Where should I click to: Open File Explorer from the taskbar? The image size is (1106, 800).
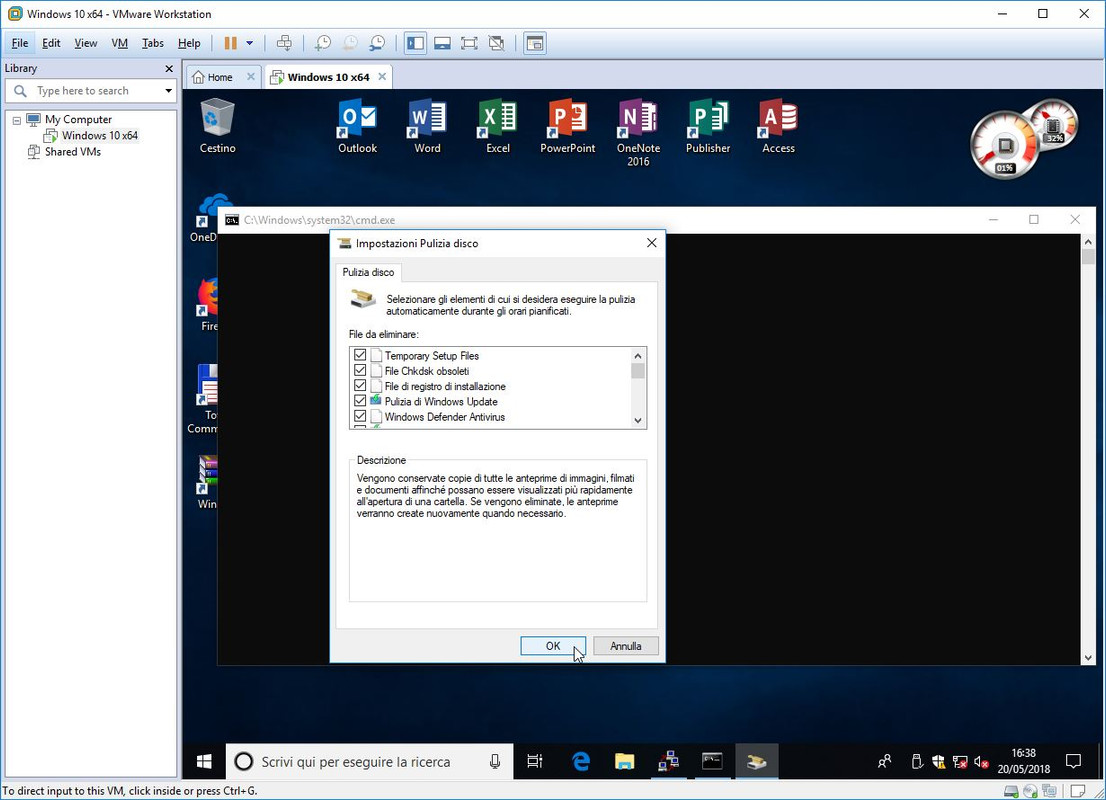pos(624,761)
